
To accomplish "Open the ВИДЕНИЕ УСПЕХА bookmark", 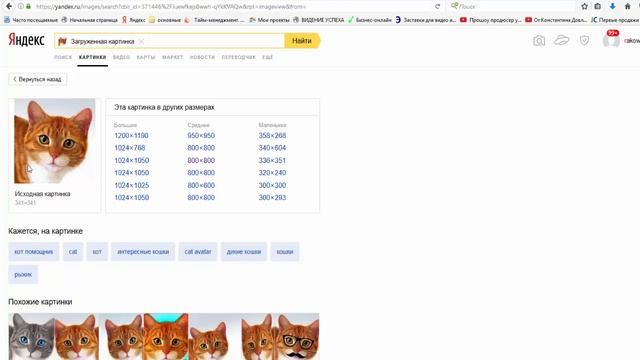I will pos(318,20).
